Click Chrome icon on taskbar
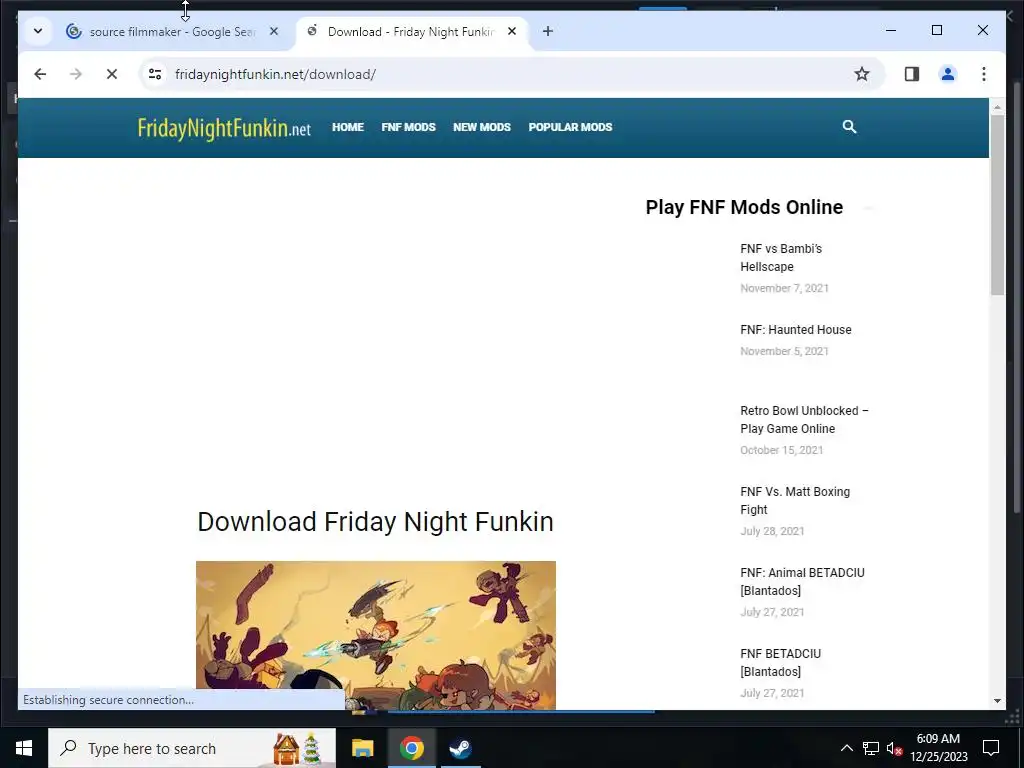 (x=411, y=748)
